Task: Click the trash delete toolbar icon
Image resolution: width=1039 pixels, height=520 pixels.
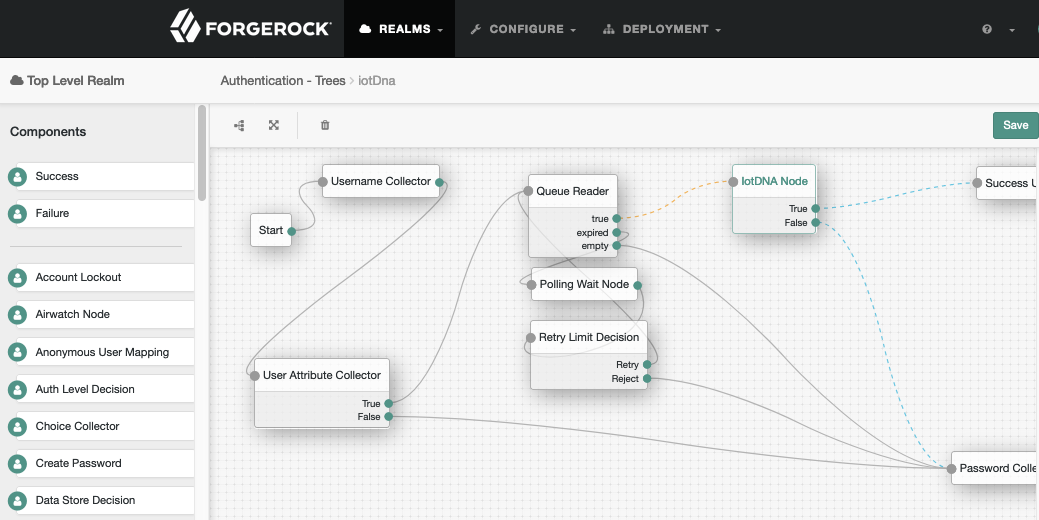Action: [325, 125]
